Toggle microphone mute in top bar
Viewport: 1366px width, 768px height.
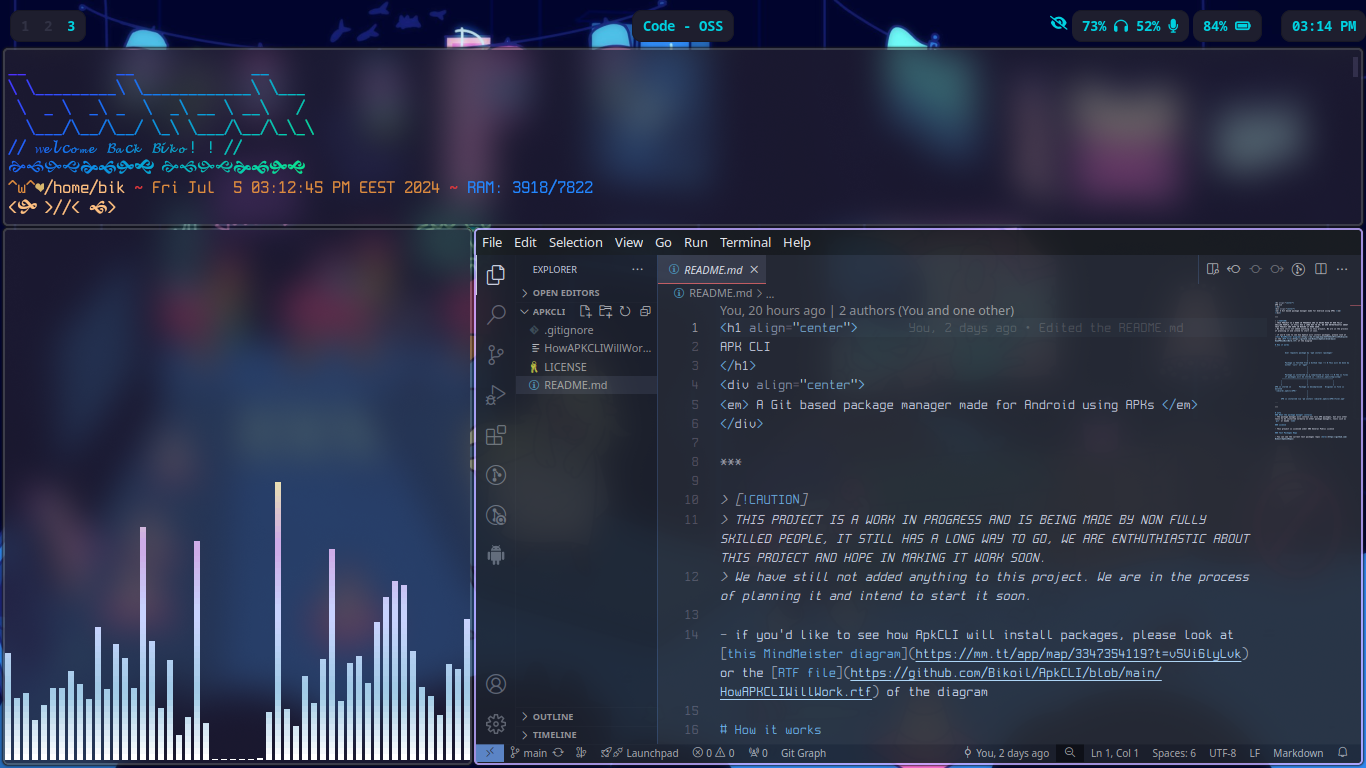click(x=1172, y=26)
